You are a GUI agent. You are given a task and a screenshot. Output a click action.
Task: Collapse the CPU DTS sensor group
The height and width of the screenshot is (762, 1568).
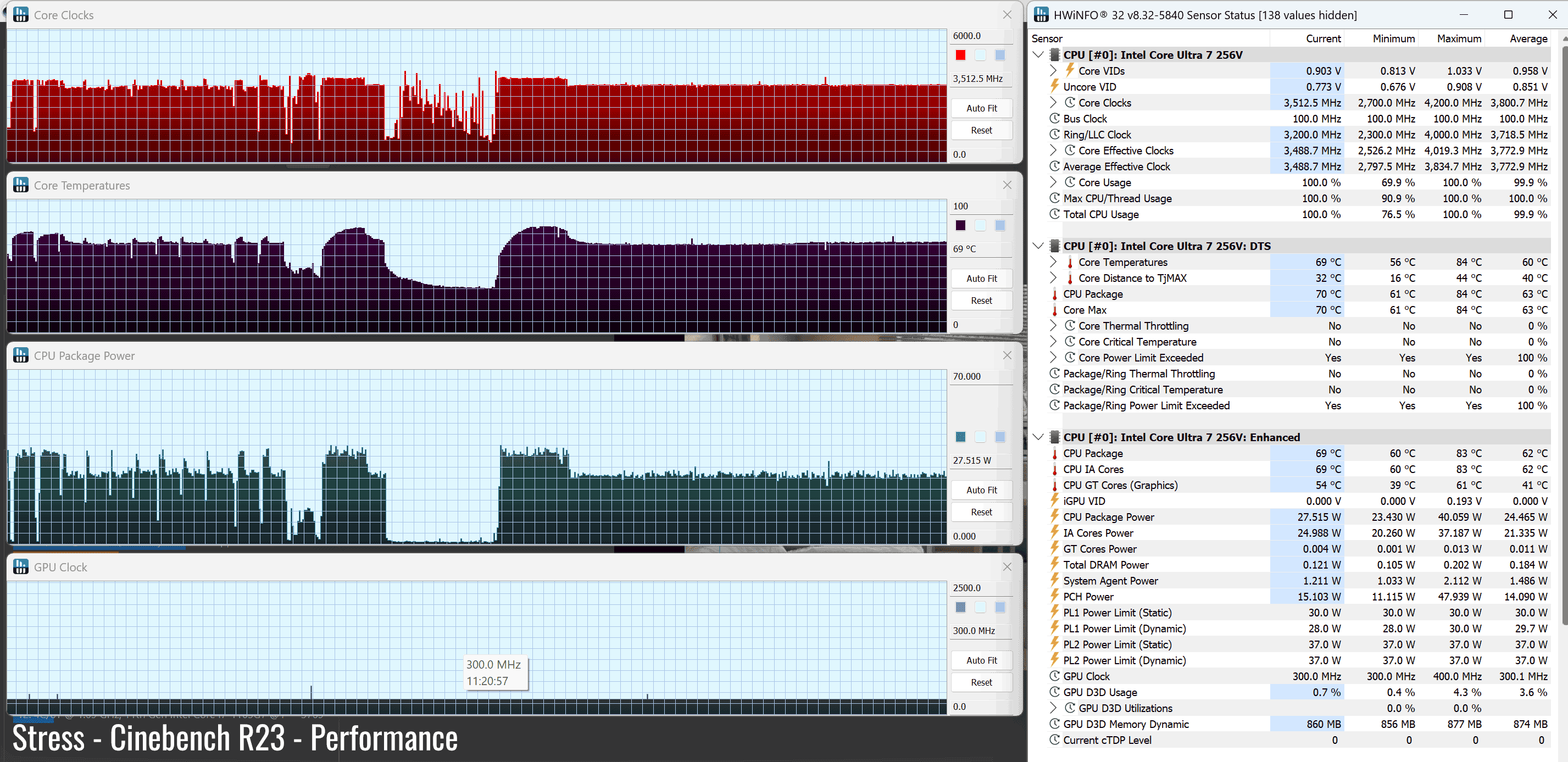(1038, 246)
